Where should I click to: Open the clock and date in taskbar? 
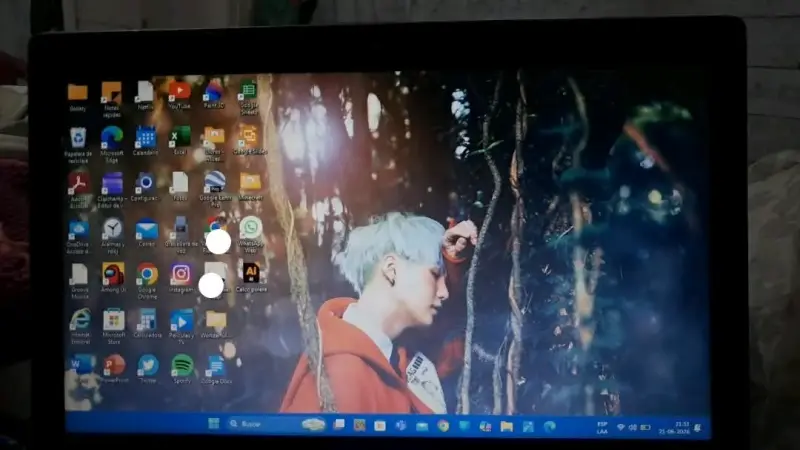coord(673,428)
